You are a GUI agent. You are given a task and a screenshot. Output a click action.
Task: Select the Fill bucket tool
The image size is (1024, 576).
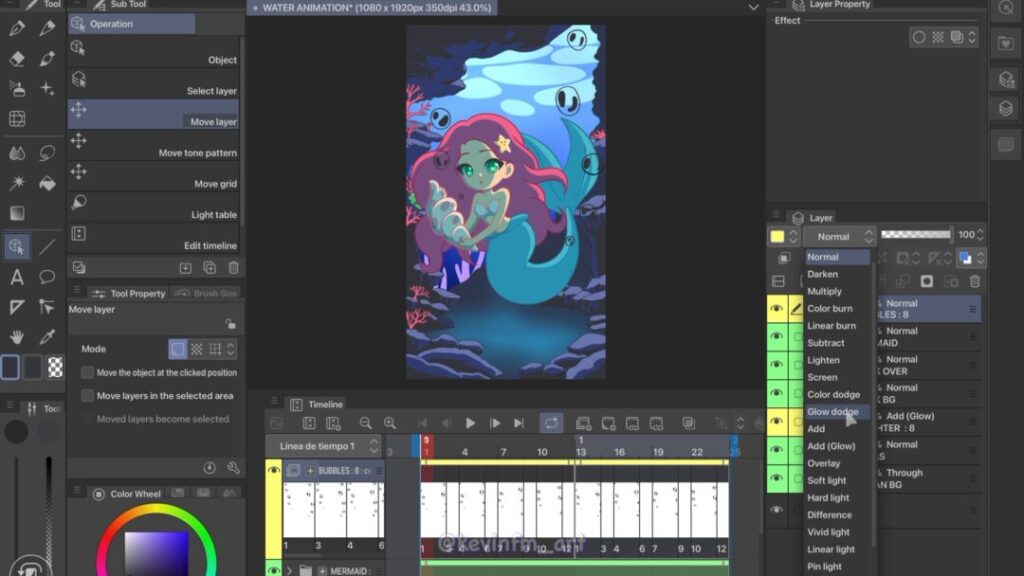click(47, 184)
